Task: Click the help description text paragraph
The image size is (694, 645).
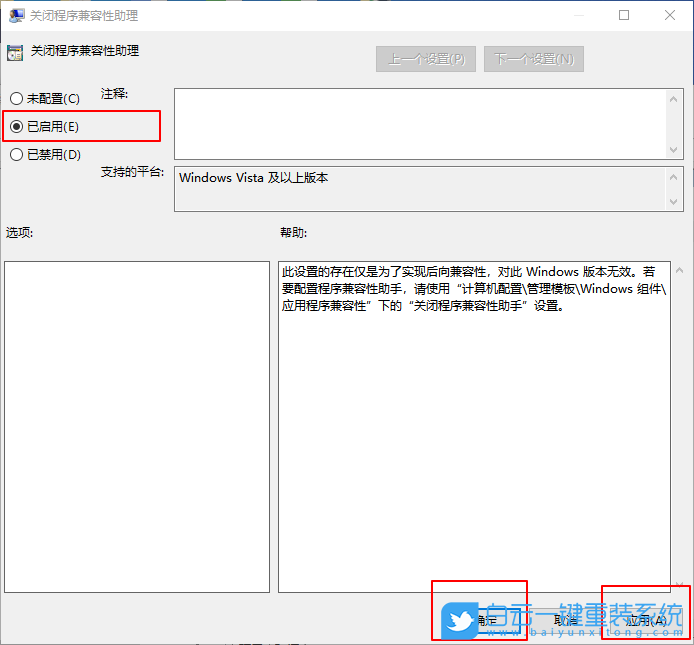Action: [474, 289]
